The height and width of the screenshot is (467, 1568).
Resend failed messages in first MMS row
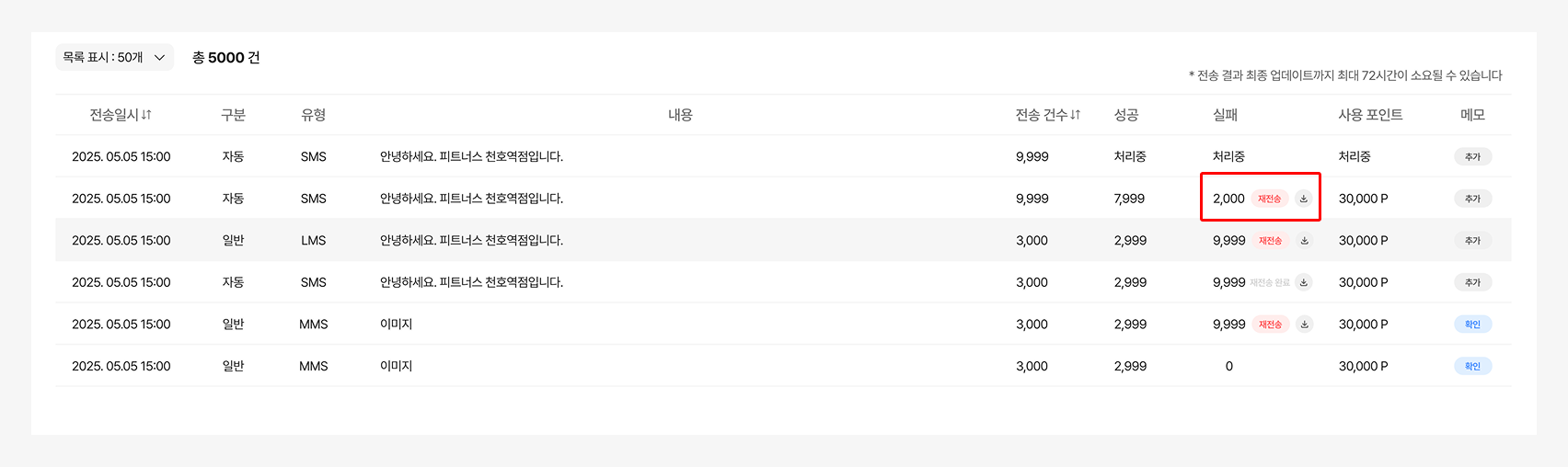(x=1270, y=325)
